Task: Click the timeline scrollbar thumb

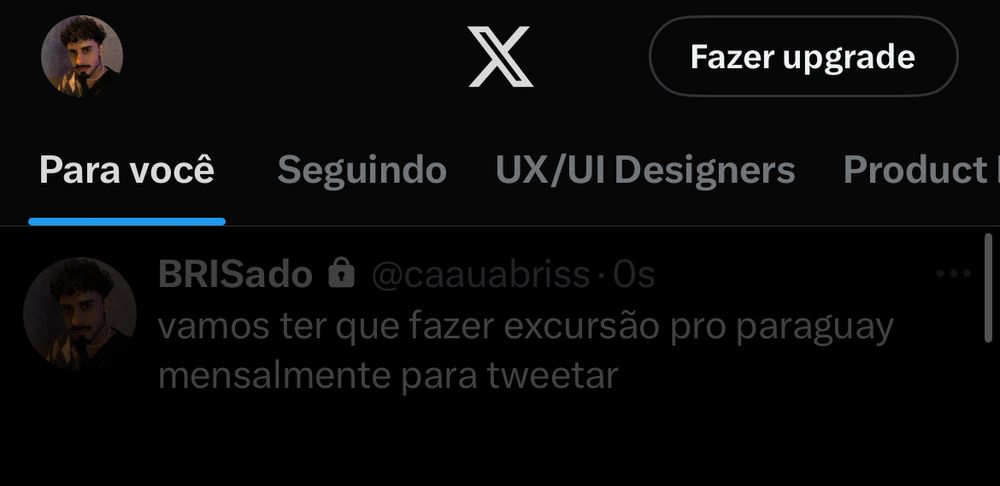Action: (989, 288)
